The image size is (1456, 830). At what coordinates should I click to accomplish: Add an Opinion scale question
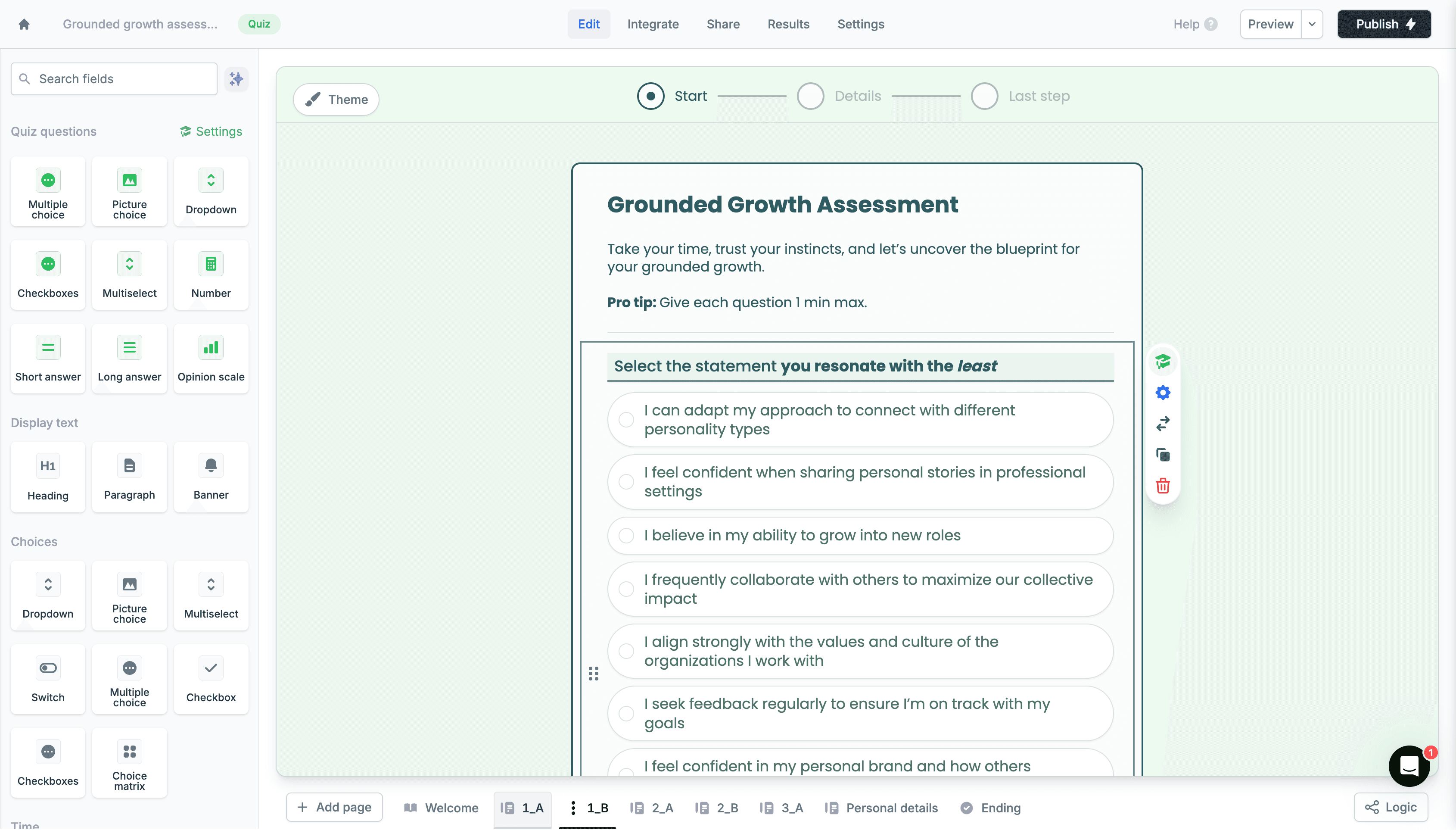coord(211,359)
